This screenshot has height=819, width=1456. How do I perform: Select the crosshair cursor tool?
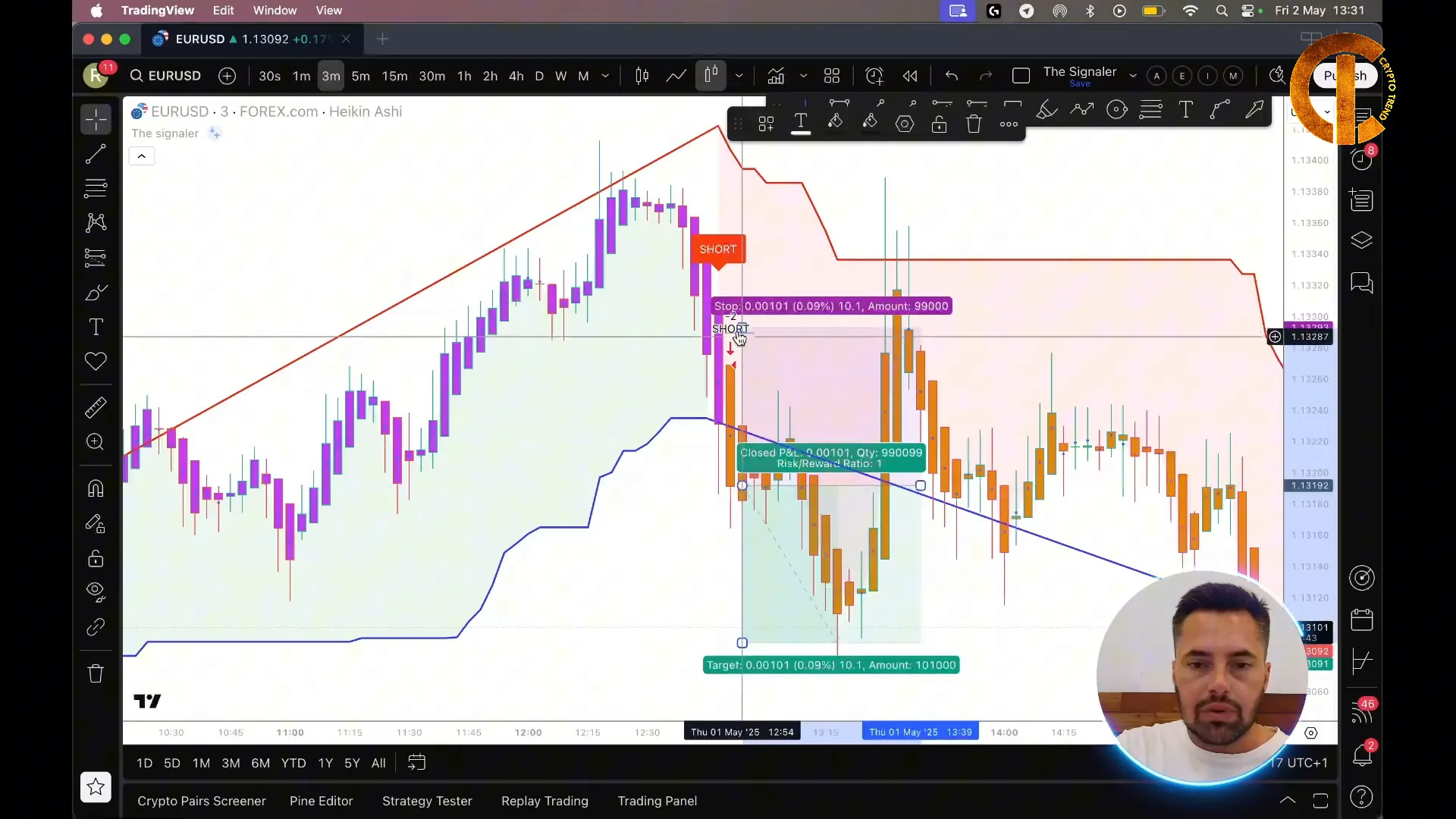[x=96, y=120]
